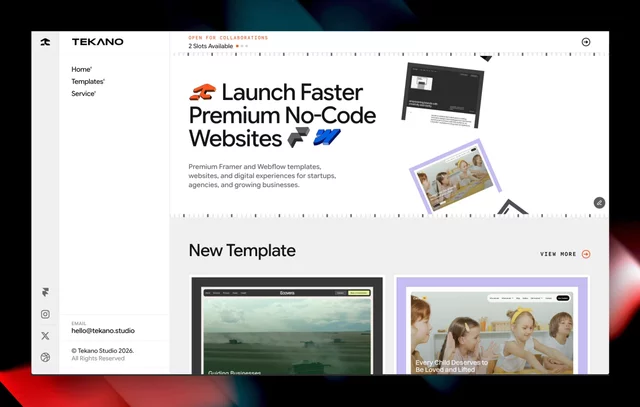Click the arrow icon next to View More

[586, 254]
